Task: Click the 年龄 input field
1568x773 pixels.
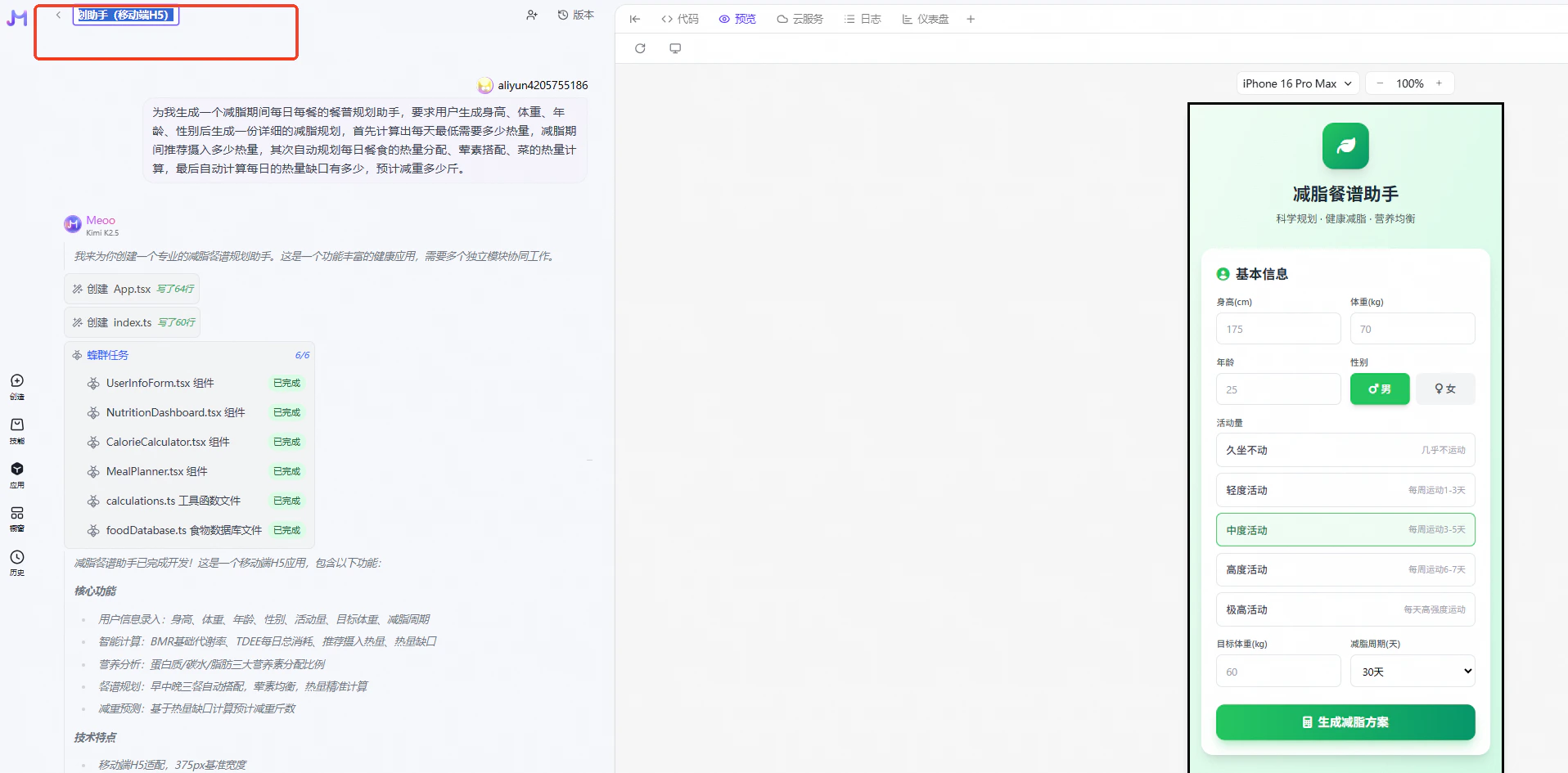Action: point(1278,389)
